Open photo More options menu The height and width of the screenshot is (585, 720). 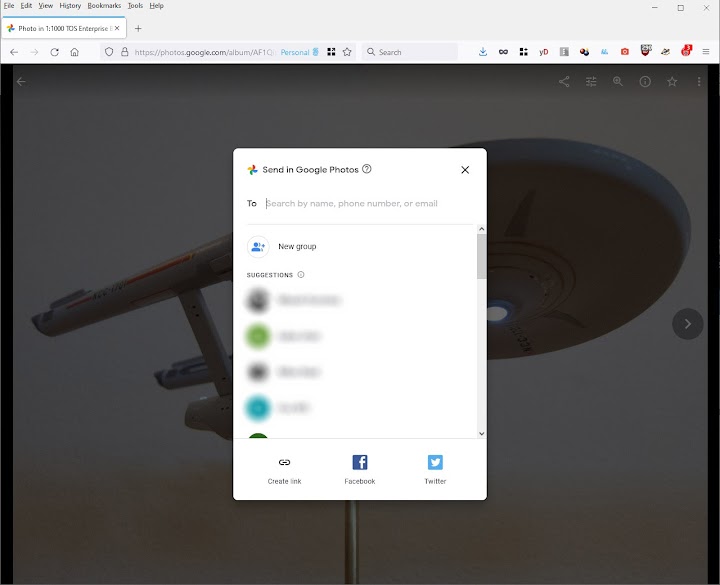coord(699,82)
